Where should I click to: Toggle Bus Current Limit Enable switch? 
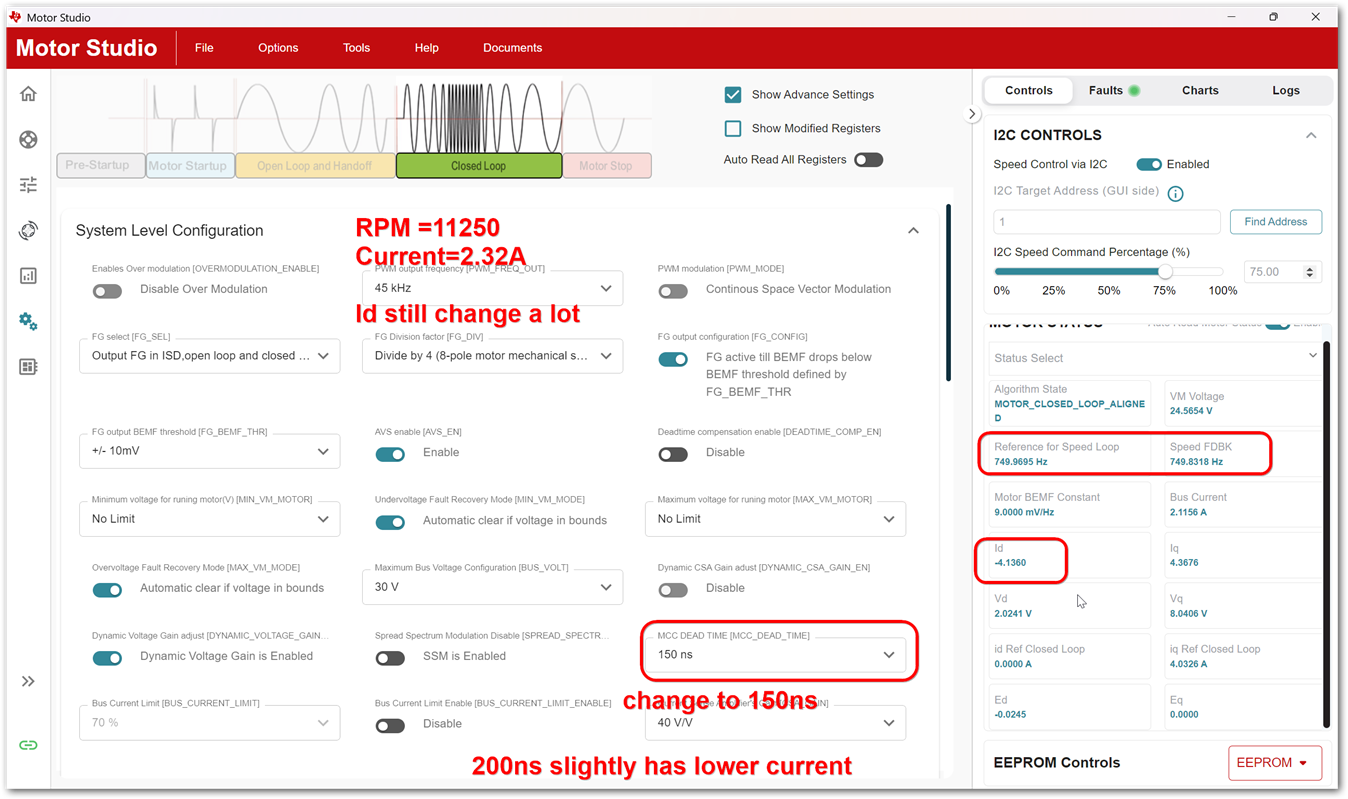coord(390,725)
